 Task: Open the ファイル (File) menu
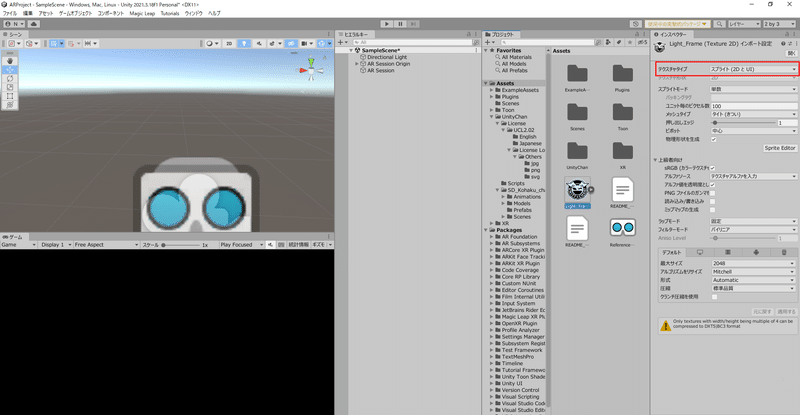tap(10, 13)
